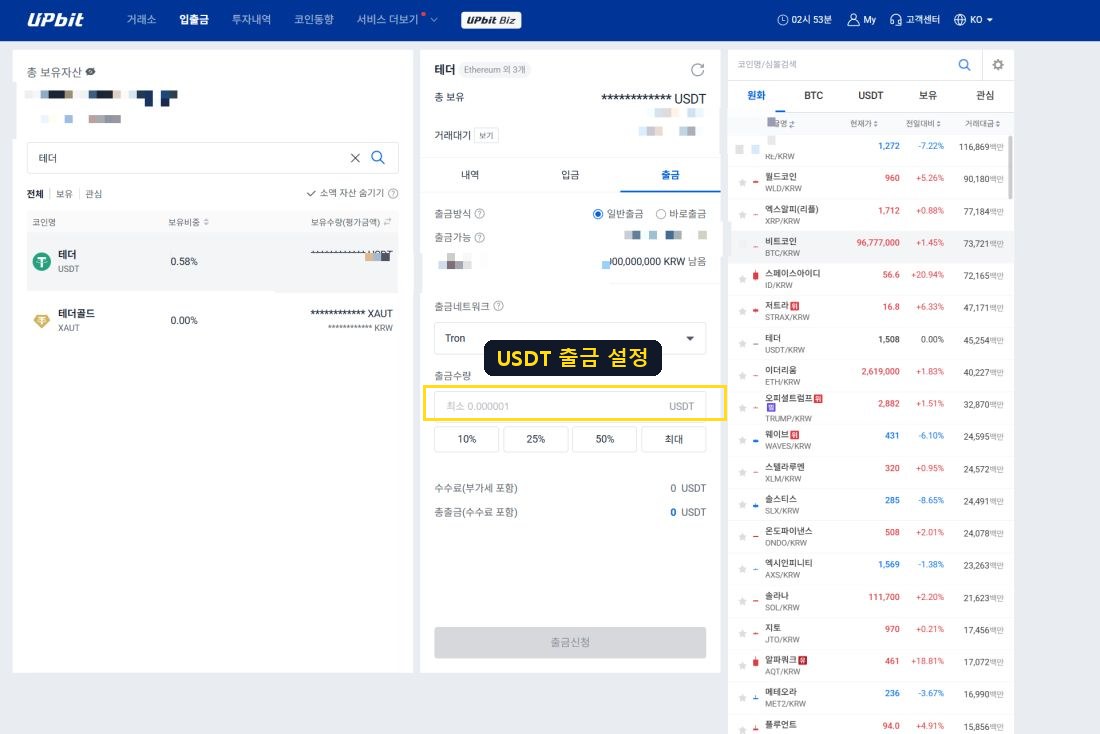Click the help icon beside 소액 자산 숨기기
The width and height of the screenshot is (1100, 734).
(x=393, y=193)
